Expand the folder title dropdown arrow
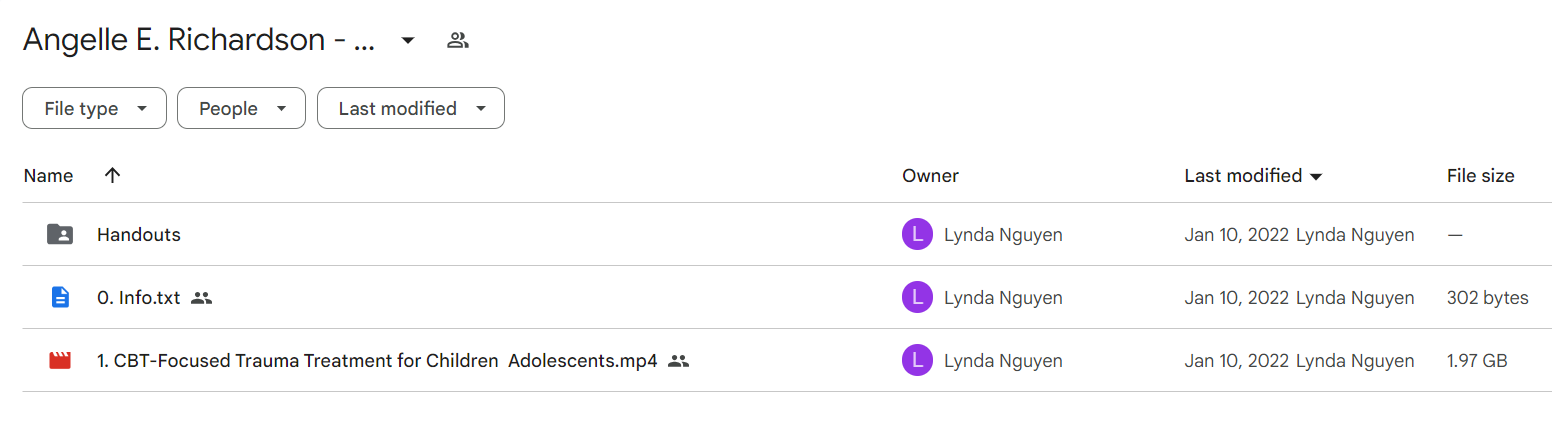Image resolution: width=1552 pixels, height=427 pixels. tap(407, 41)
